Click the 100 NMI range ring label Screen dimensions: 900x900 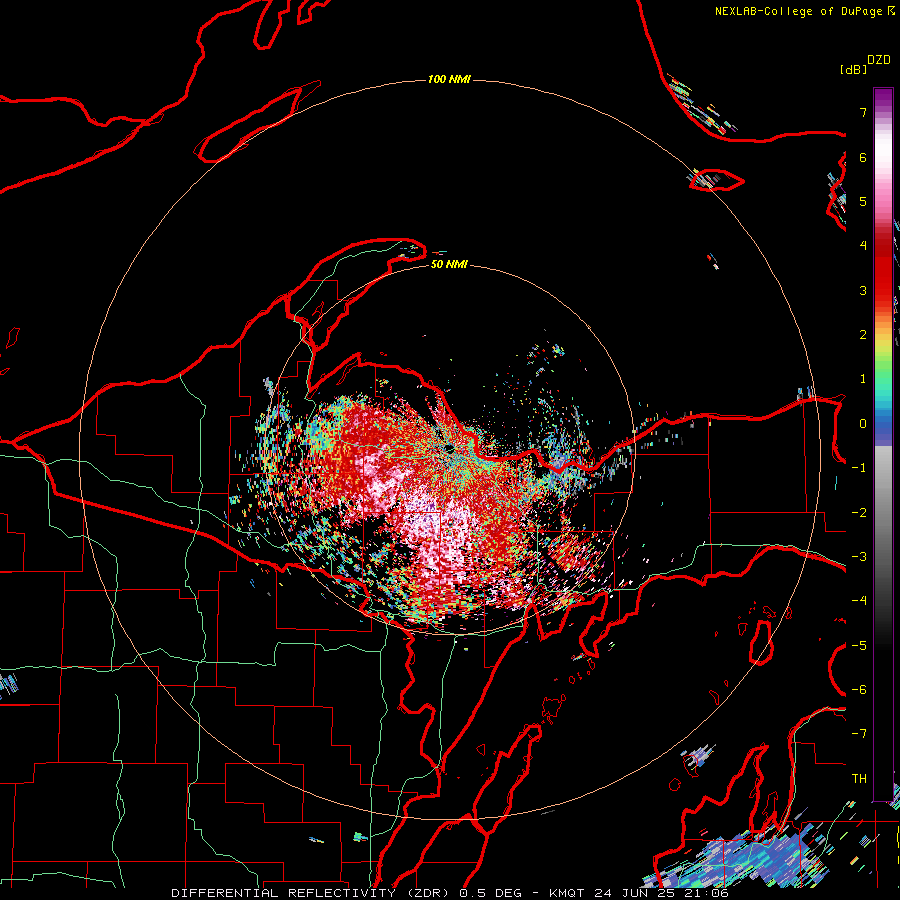(449, 79)
